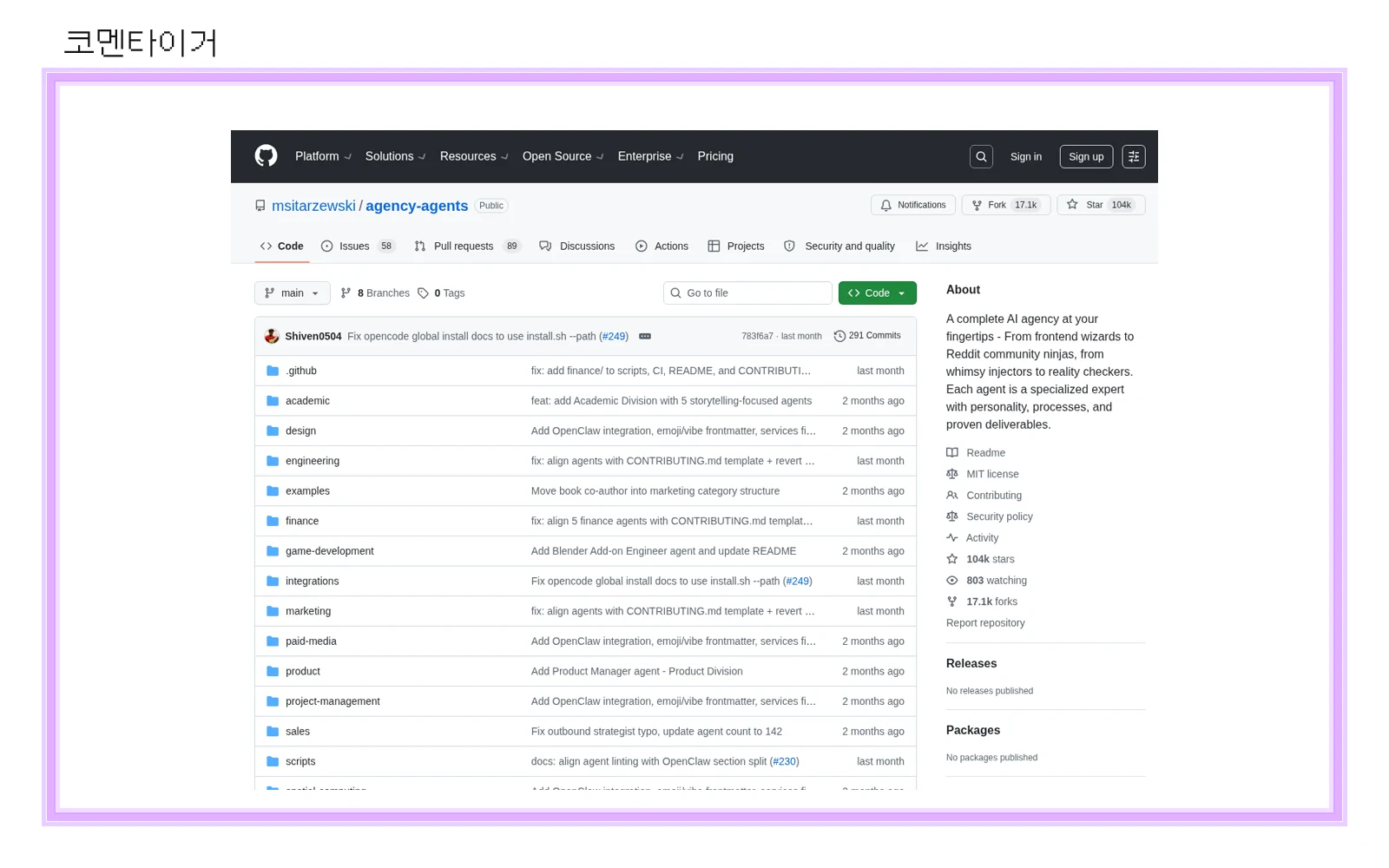Image resolution: width=1389 pixels, height=868 pixels.
Task: Expand the Enterprise menu
Action: click(650, 157)
